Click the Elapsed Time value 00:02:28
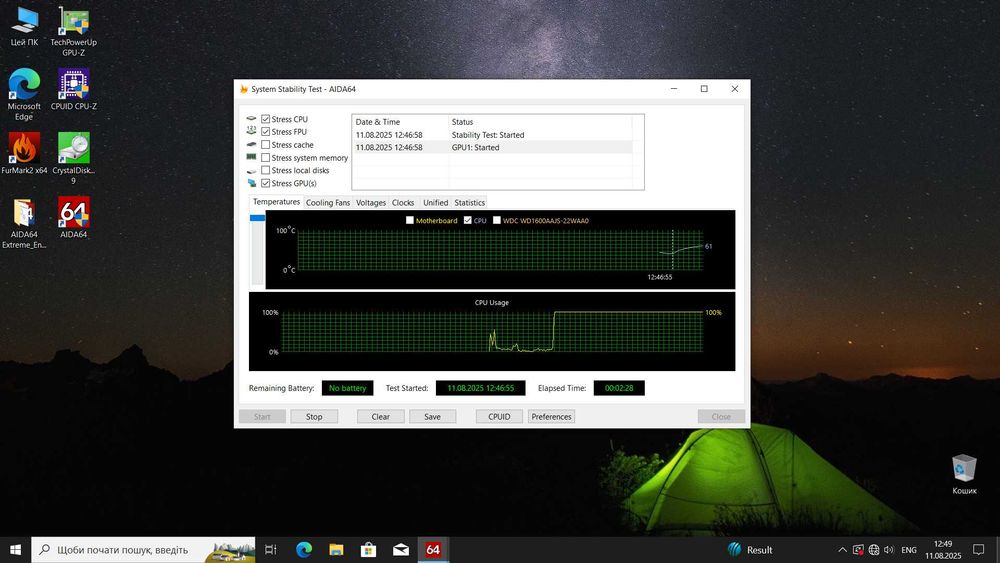Image resolution: width=1000 pixels, height=563 pixels. (x=619, y=388)
